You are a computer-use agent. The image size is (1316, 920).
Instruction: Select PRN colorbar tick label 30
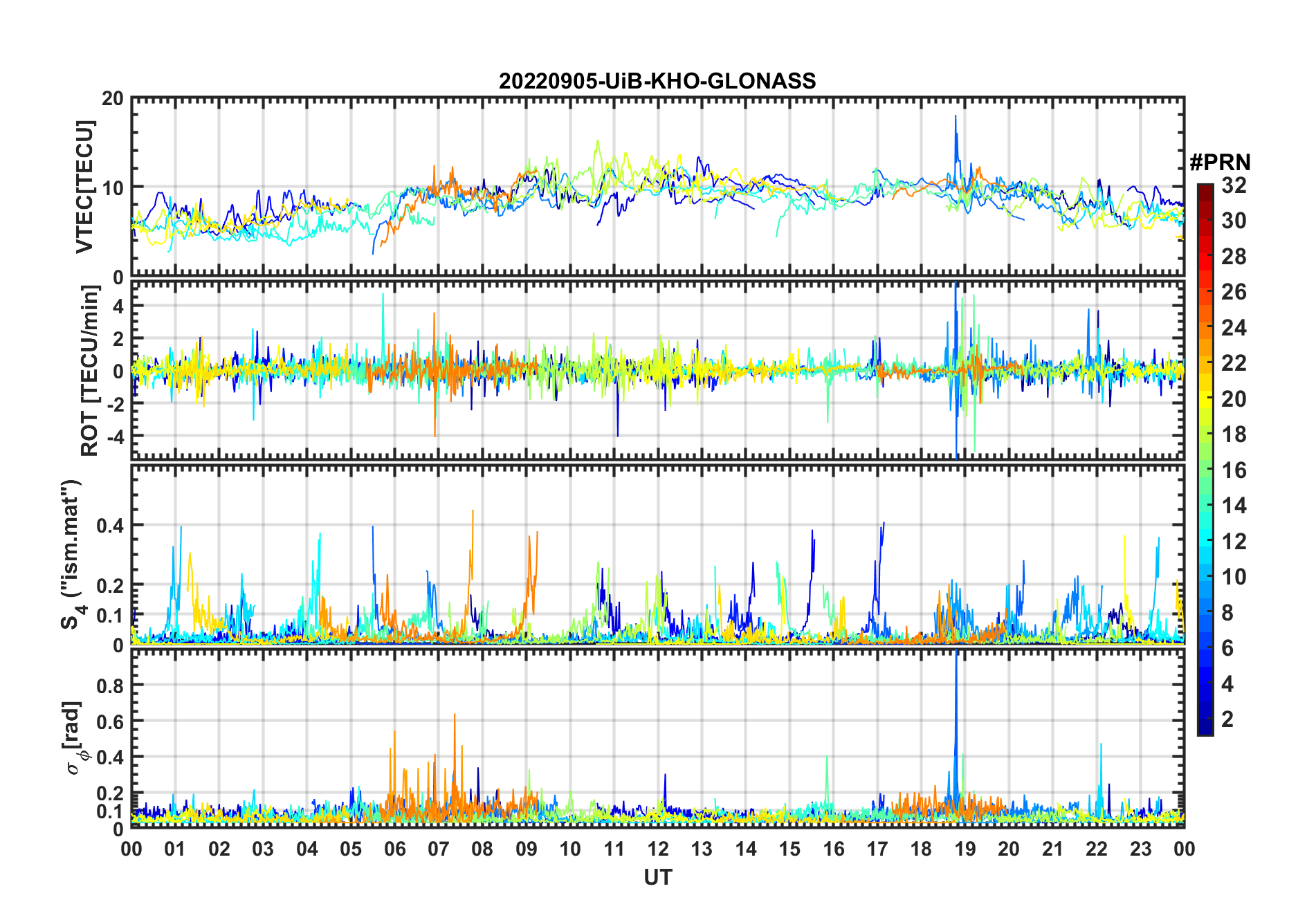[1234, 221]
